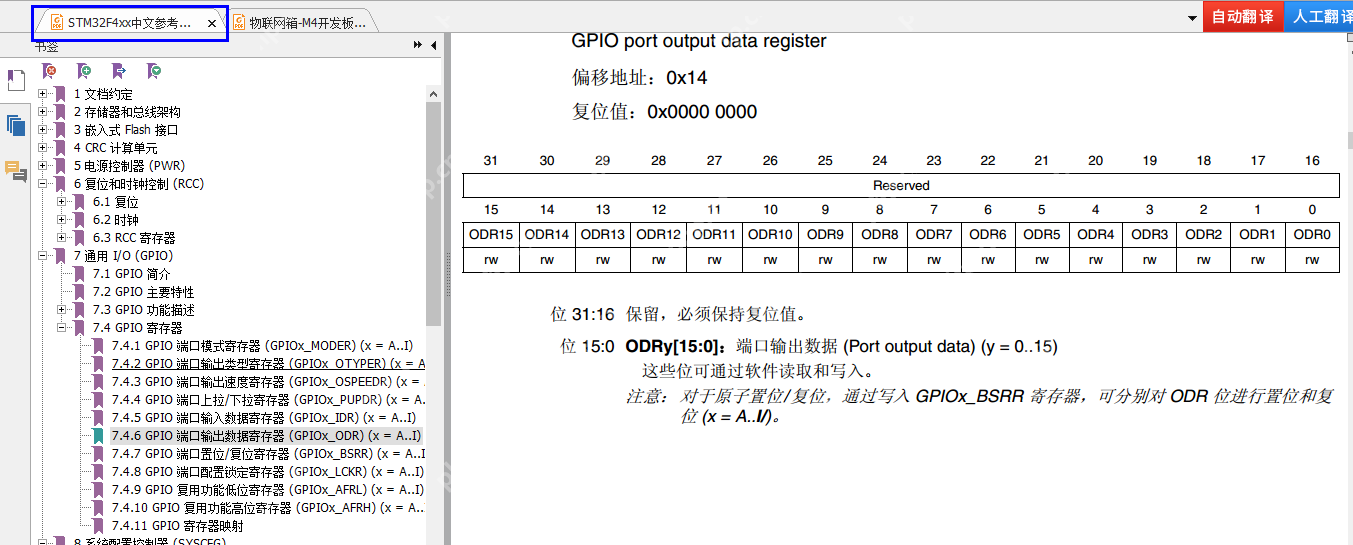
Task: Open bookmark 3 嵌入式 Flash 接口
Action: [126, 130]
